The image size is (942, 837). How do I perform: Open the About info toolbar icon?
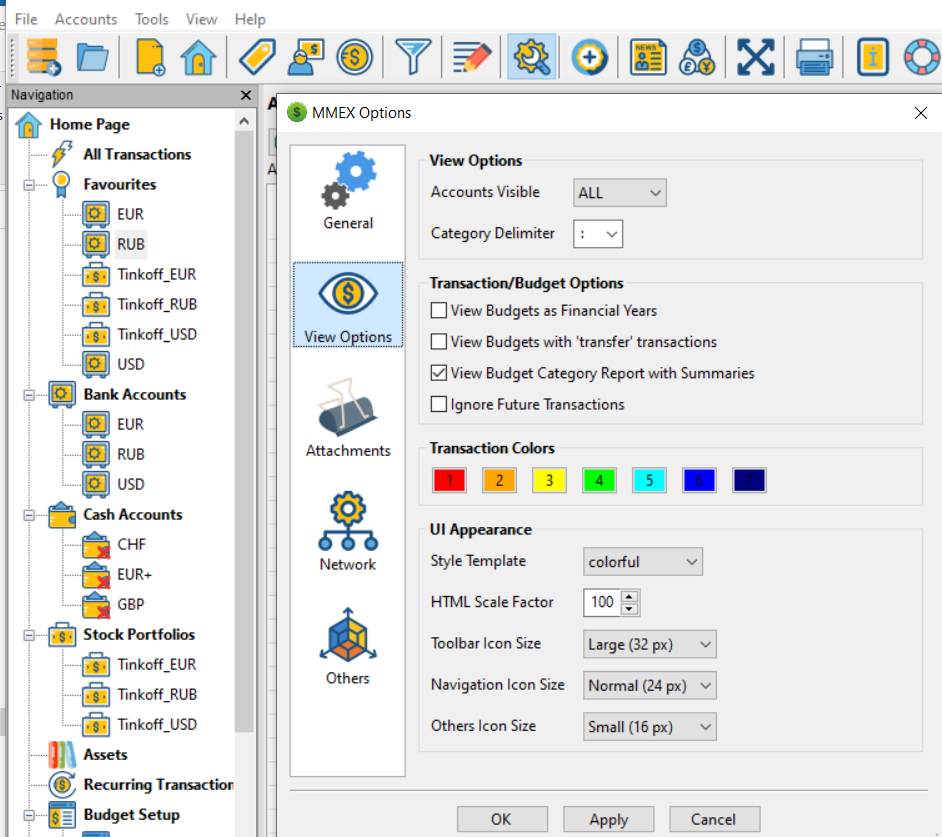click(x=872, y=57)
